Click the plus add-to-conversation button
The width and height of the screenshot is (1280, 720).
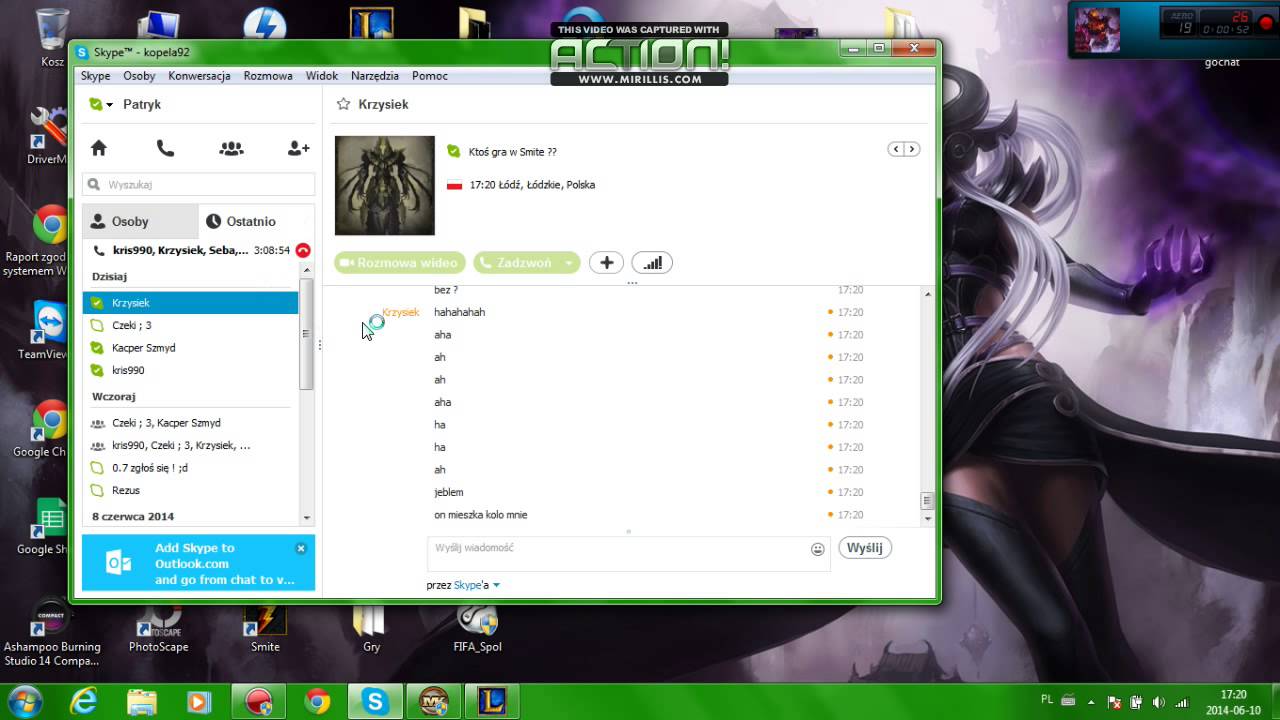[606, 263]
